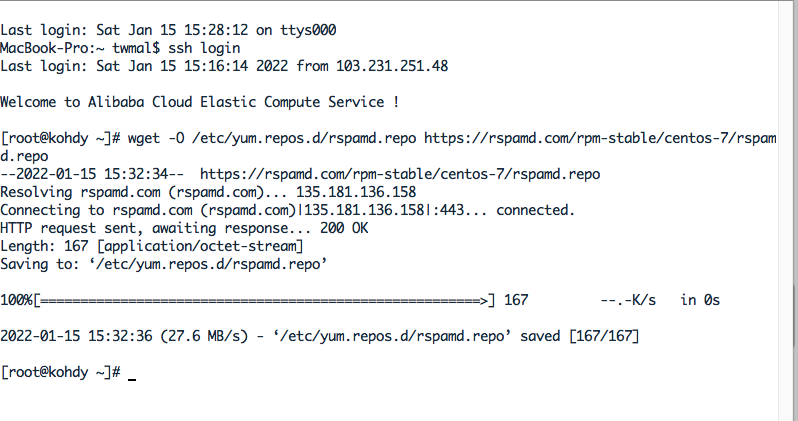This screenshot has width=798, height=421.
Task: Click the IP address 103.231.251.48
Action: (x=392, y=66)
